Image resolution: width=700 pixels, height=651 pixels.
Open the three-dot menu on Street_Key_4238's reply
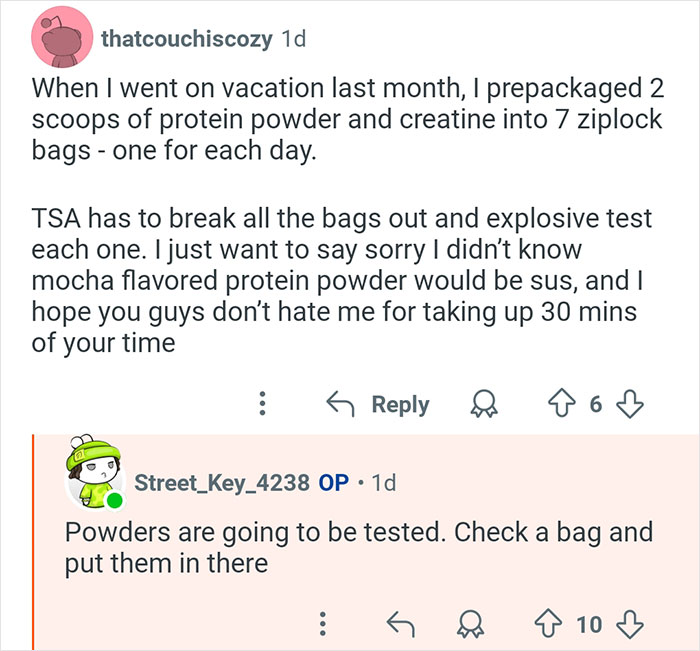pos(322,625)
